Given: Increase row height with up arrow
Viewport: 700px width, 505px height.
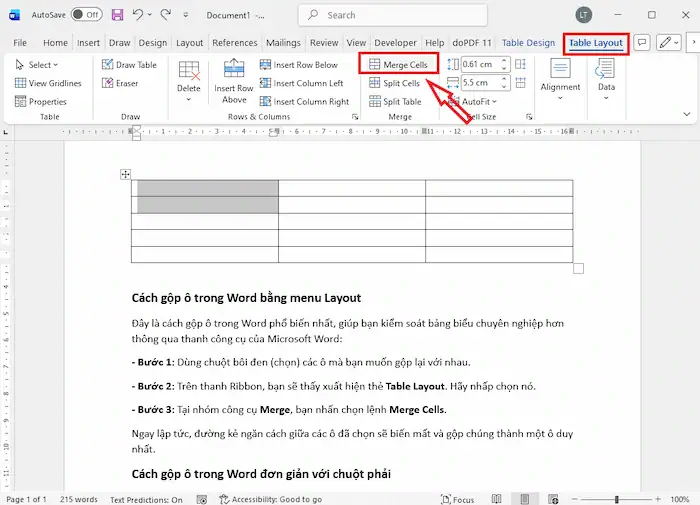Looking at the screenshot, I should 504,61.
